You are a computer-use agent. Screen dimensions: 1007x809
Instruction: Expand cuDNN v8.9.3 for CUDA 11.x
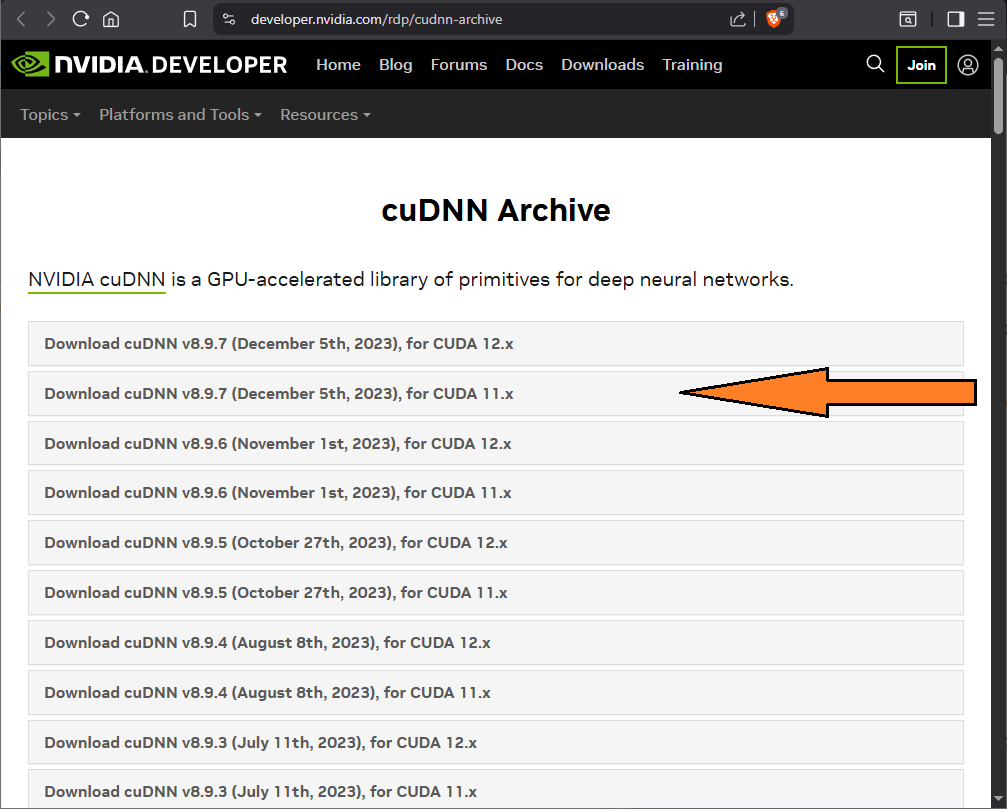(x=496, y=790)
